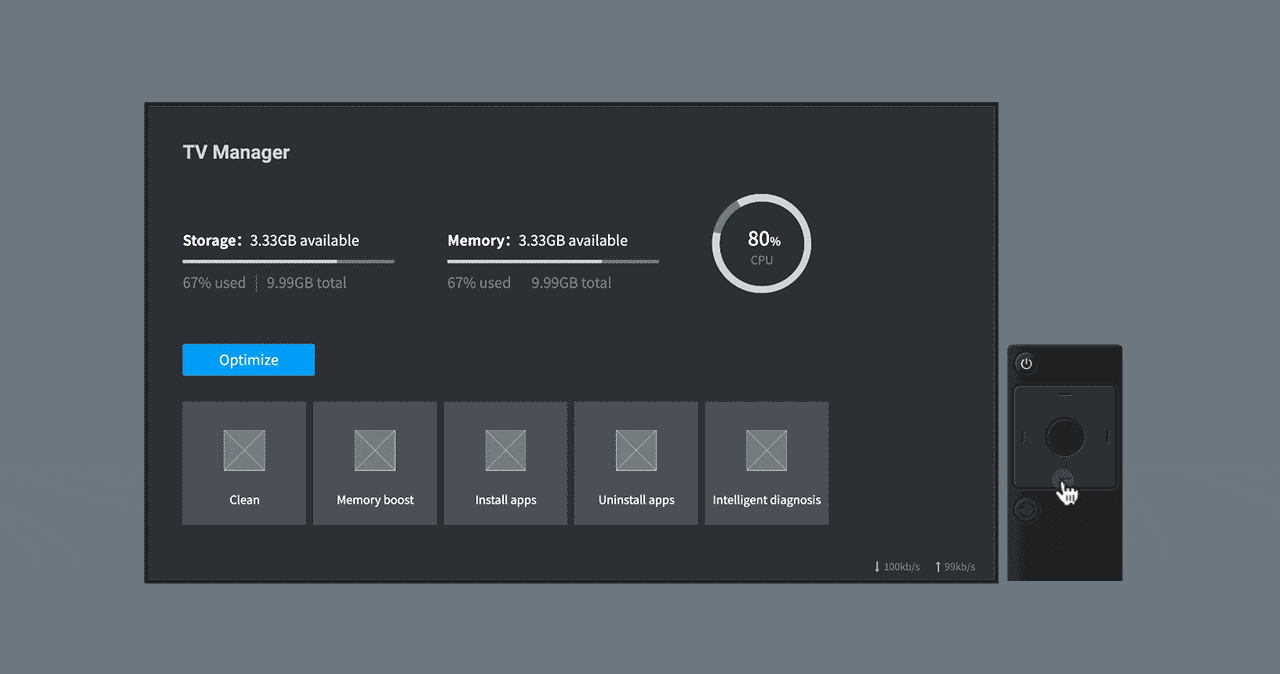This screenshot has height=674, width=1280.
Task: Click the 'Storage: 3.33GB available' text
Action: click(271, 240)
